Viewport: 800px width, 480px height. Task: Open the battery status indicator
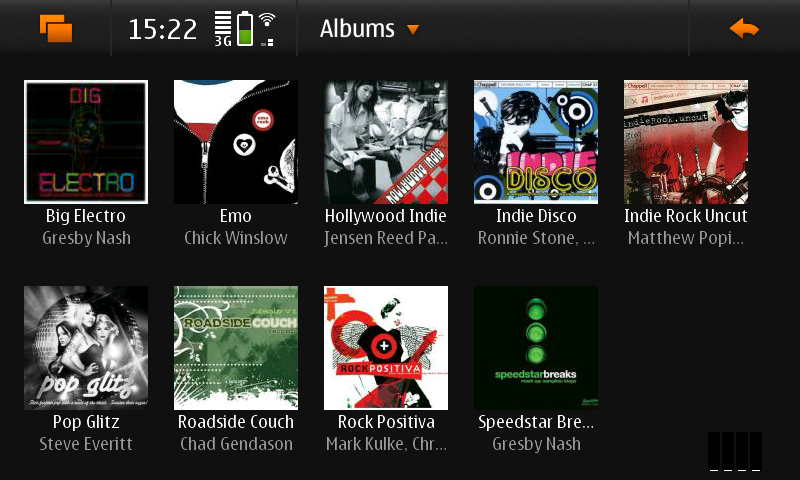[245, 29]
